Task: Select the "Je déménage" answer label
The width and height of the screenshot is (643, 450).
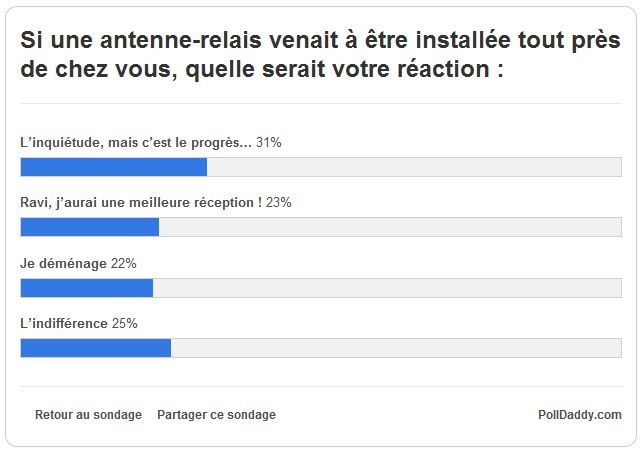Action: (64, 264)
